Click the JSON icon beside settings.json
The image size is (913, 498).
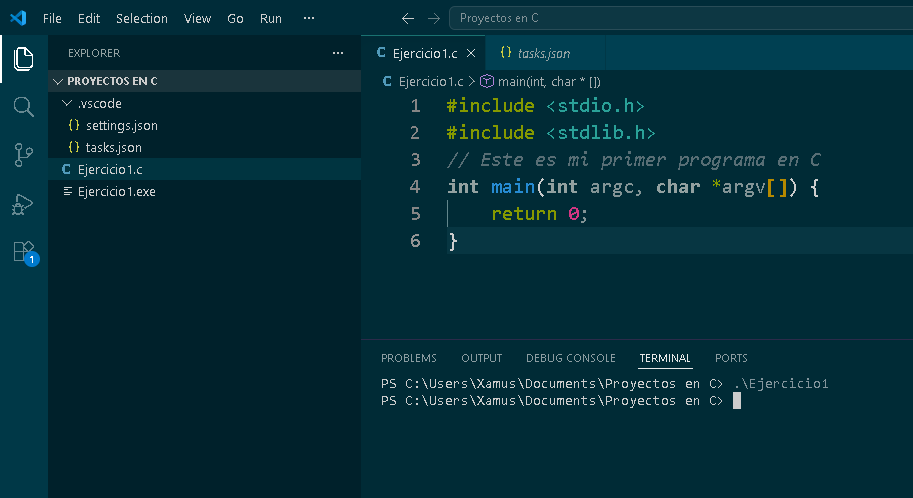pyautogui.click(x=74, y=125)
